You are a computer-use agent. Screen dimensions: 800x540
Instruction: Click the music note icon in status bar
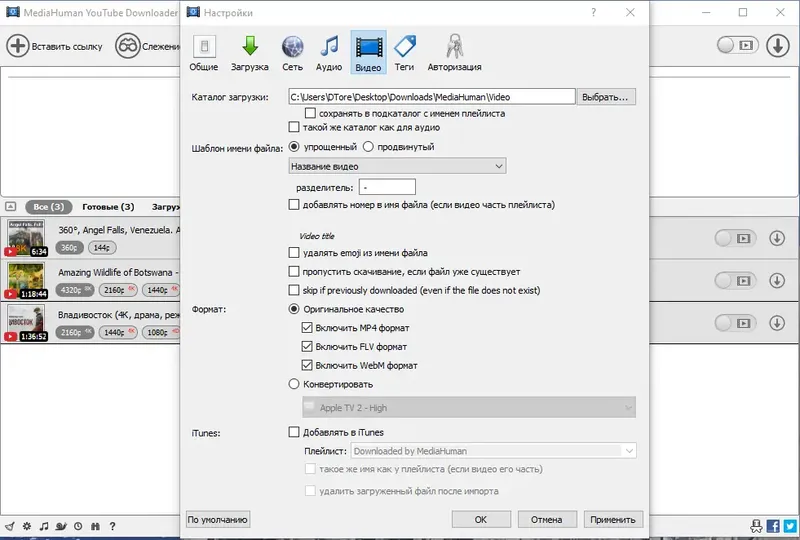click(44, 526)
